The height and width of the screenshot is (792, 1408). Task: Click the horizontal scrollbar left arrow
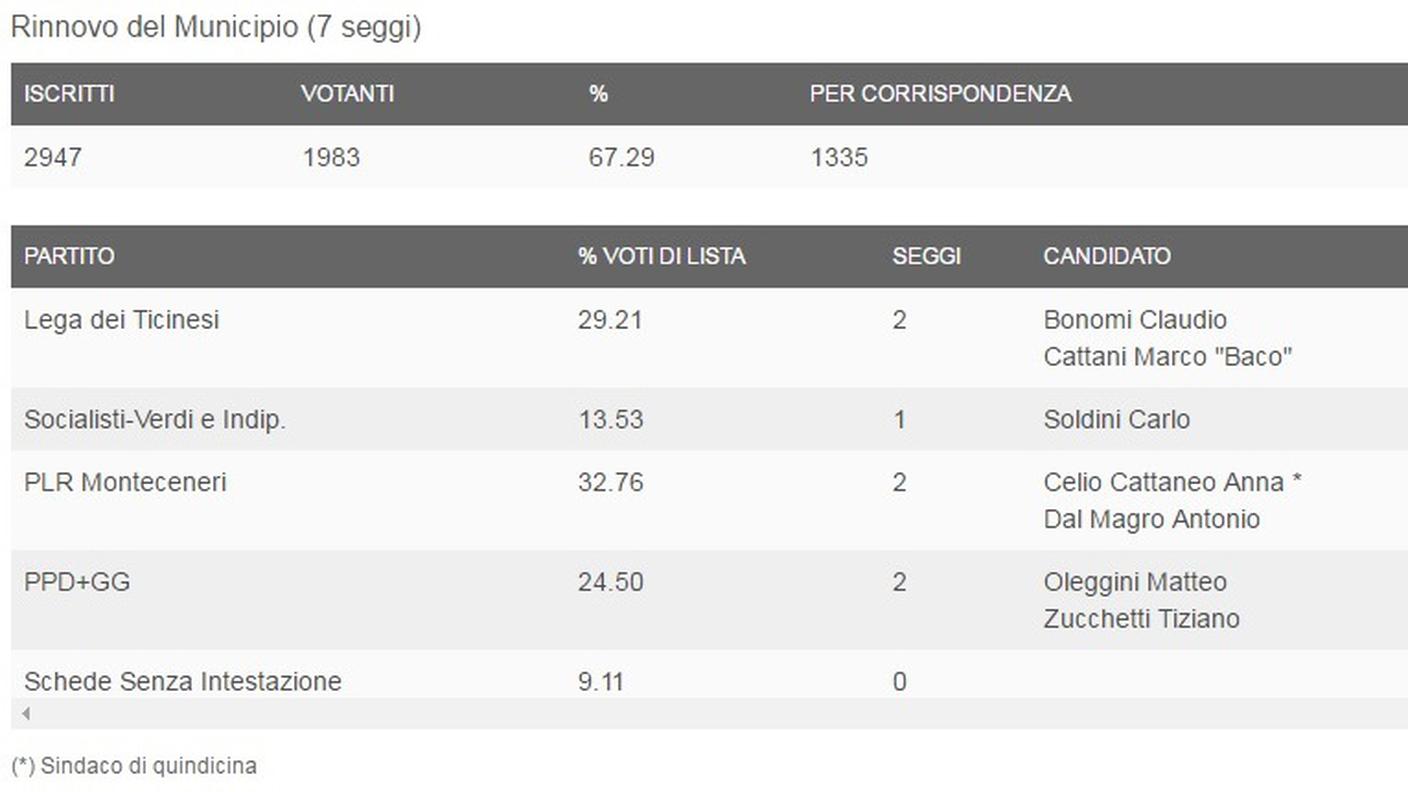point(25,714)
